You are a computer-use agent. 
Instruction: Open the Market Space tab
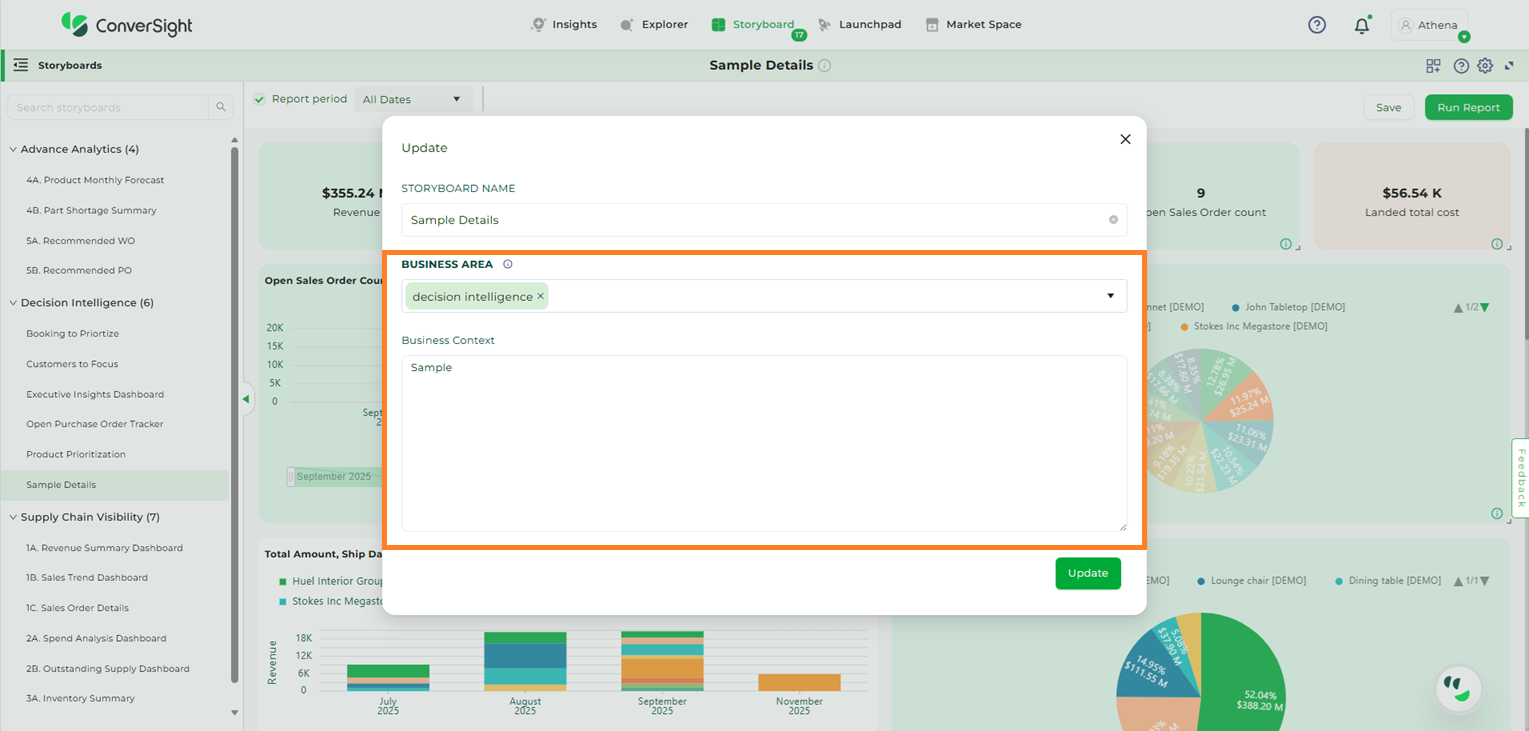(x=973, y=25)
